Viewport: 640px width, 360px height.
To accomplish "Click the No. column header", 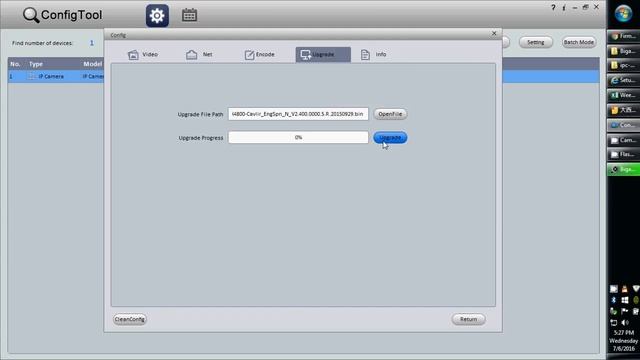I will click(x=15, y=64).
